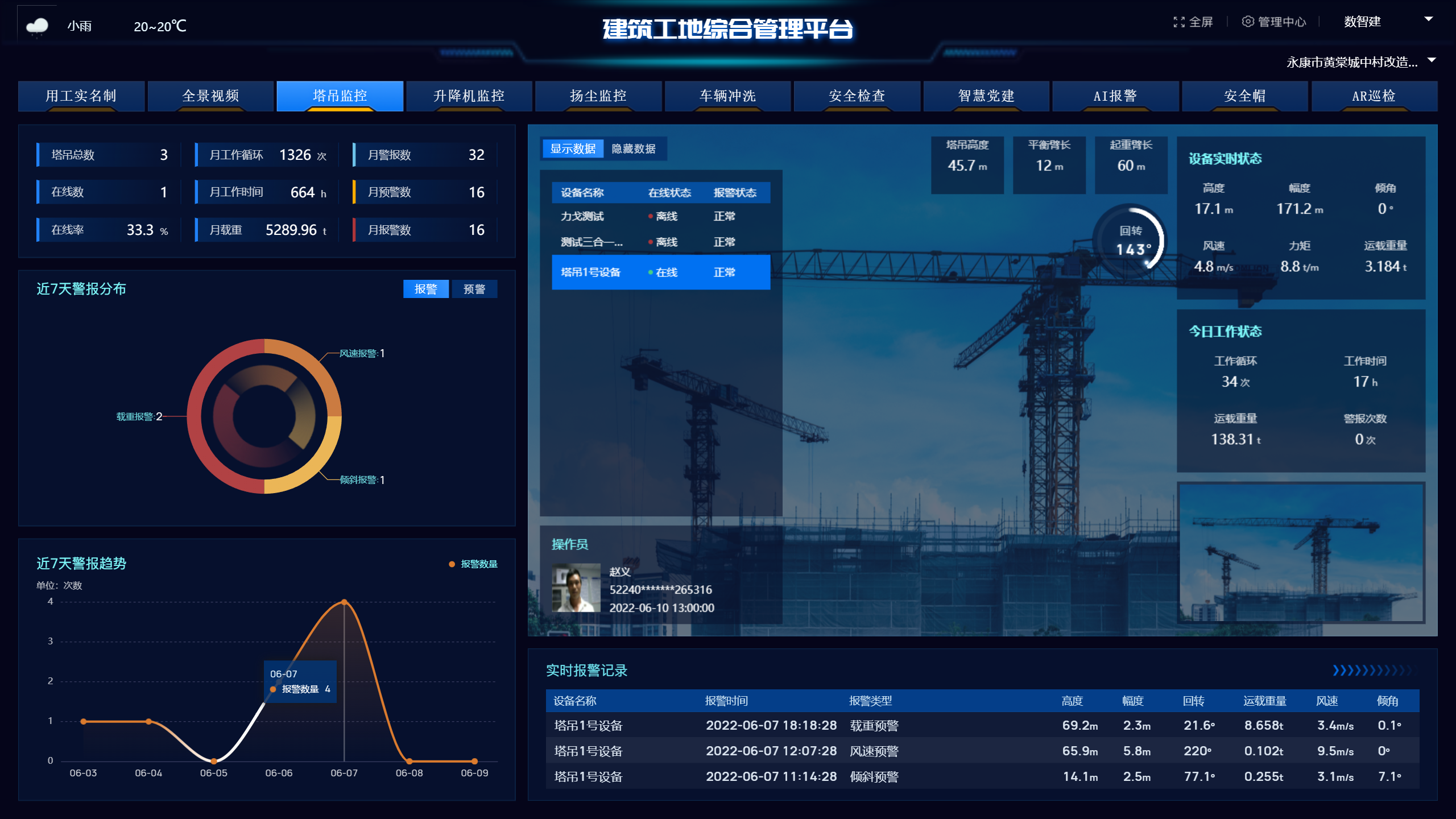Screen dimensions: 1456x819
Task: Switch to 隐藏数据 hide data mode
Action: pos(634,149)
